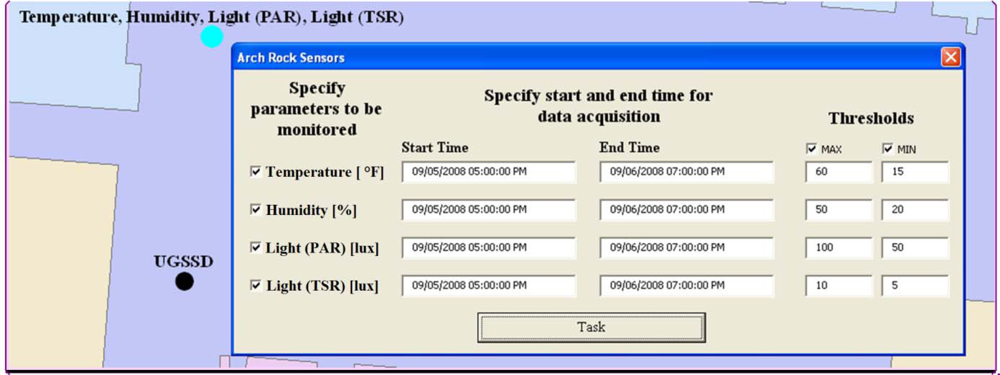The image size is (1000, 375).
Task: Toggle the Light (TSR) [lux] checkbox
Action: click(x=255, y=286)
